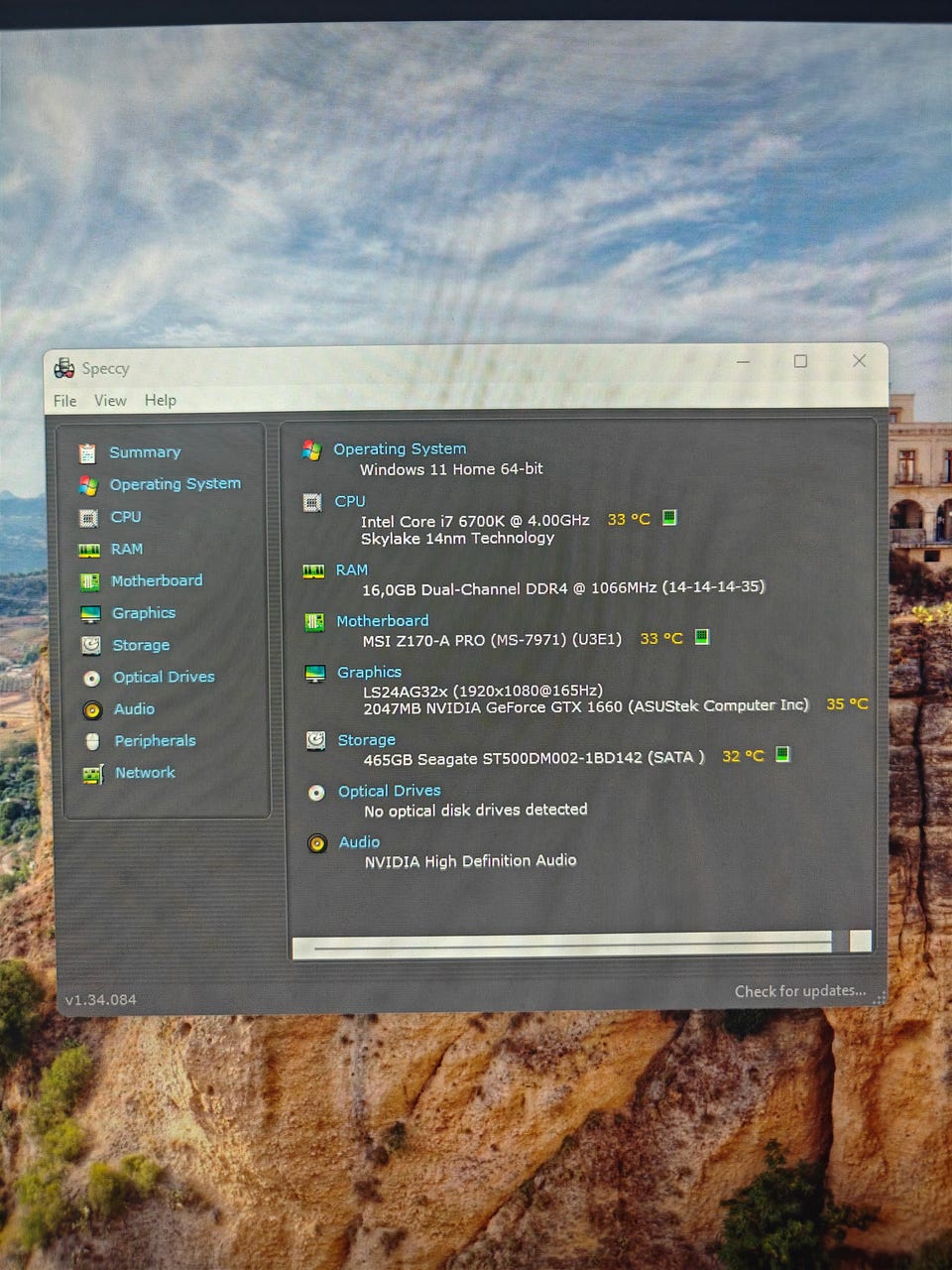Click the version label v1.34.084

pos(101,1000)
